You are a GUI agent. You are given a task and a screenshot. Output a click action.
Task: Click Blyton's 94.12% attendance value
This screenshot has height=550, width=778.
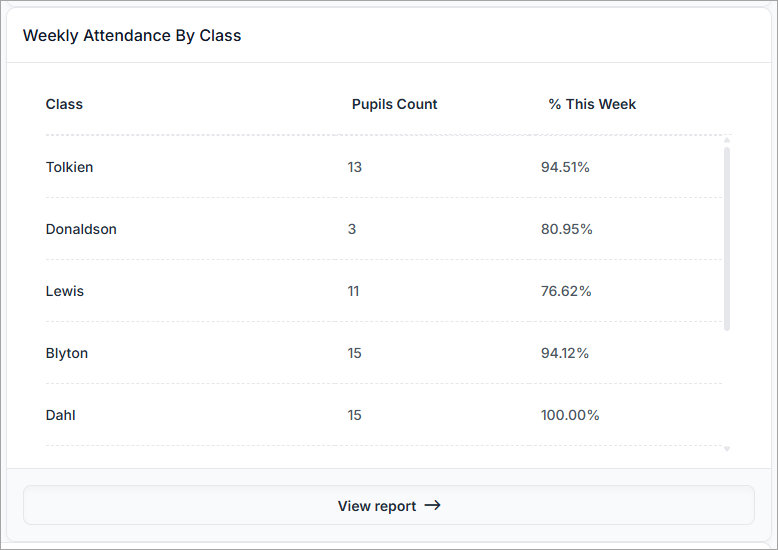click(x=565, y=353)
